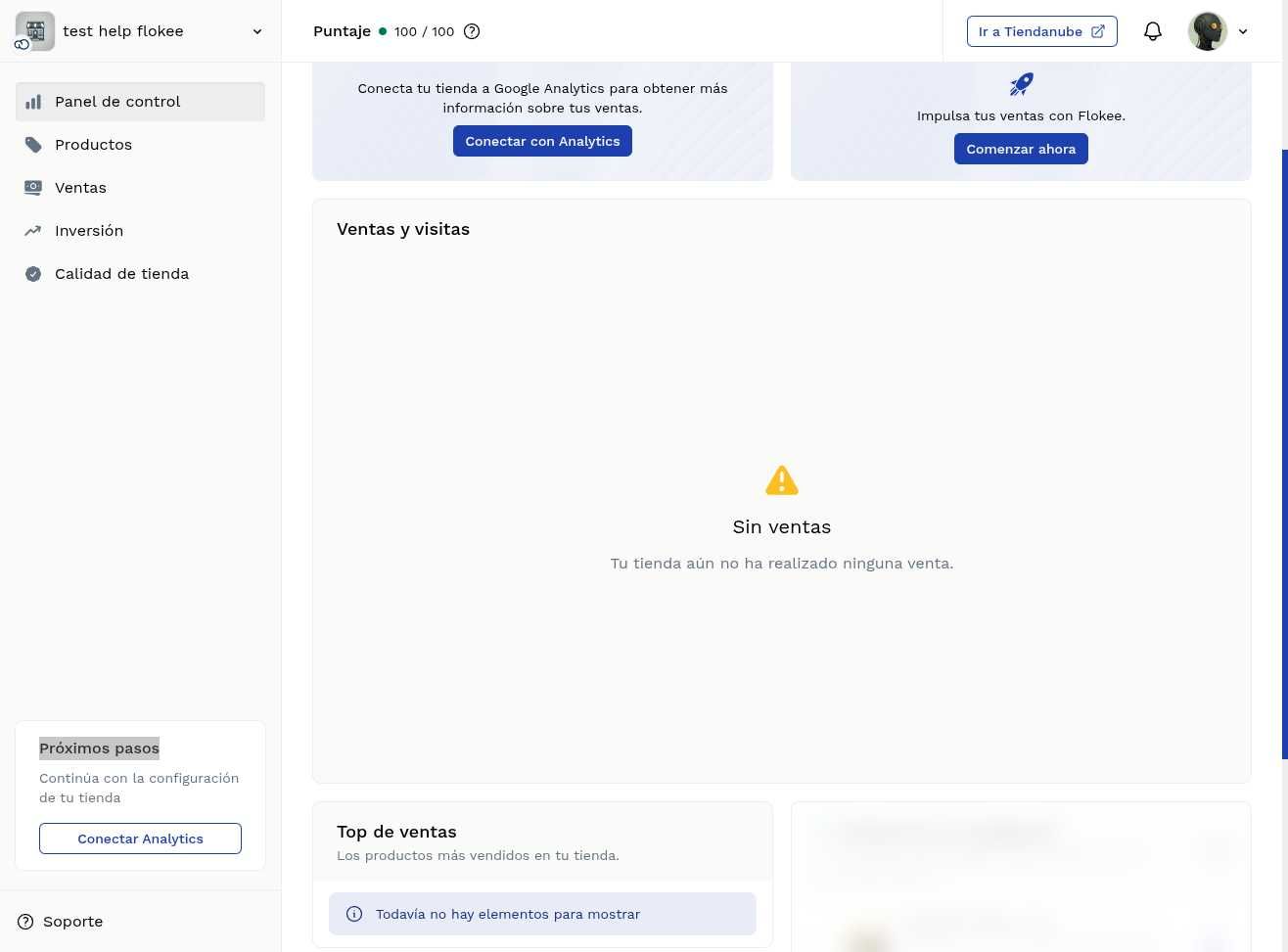Click the green Puntaje status dot
This screenshot has width=1288, height=952.
[x=383, y=31]
